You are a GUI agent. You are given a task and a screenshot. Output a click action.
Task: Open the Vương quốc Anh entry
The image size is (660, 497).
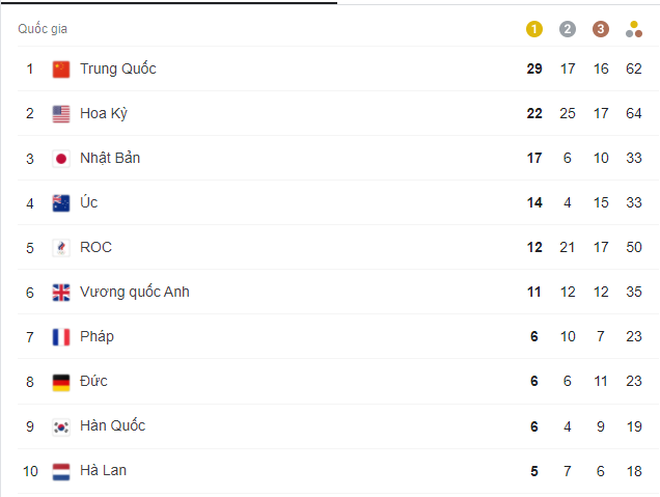tap(134, 292)
